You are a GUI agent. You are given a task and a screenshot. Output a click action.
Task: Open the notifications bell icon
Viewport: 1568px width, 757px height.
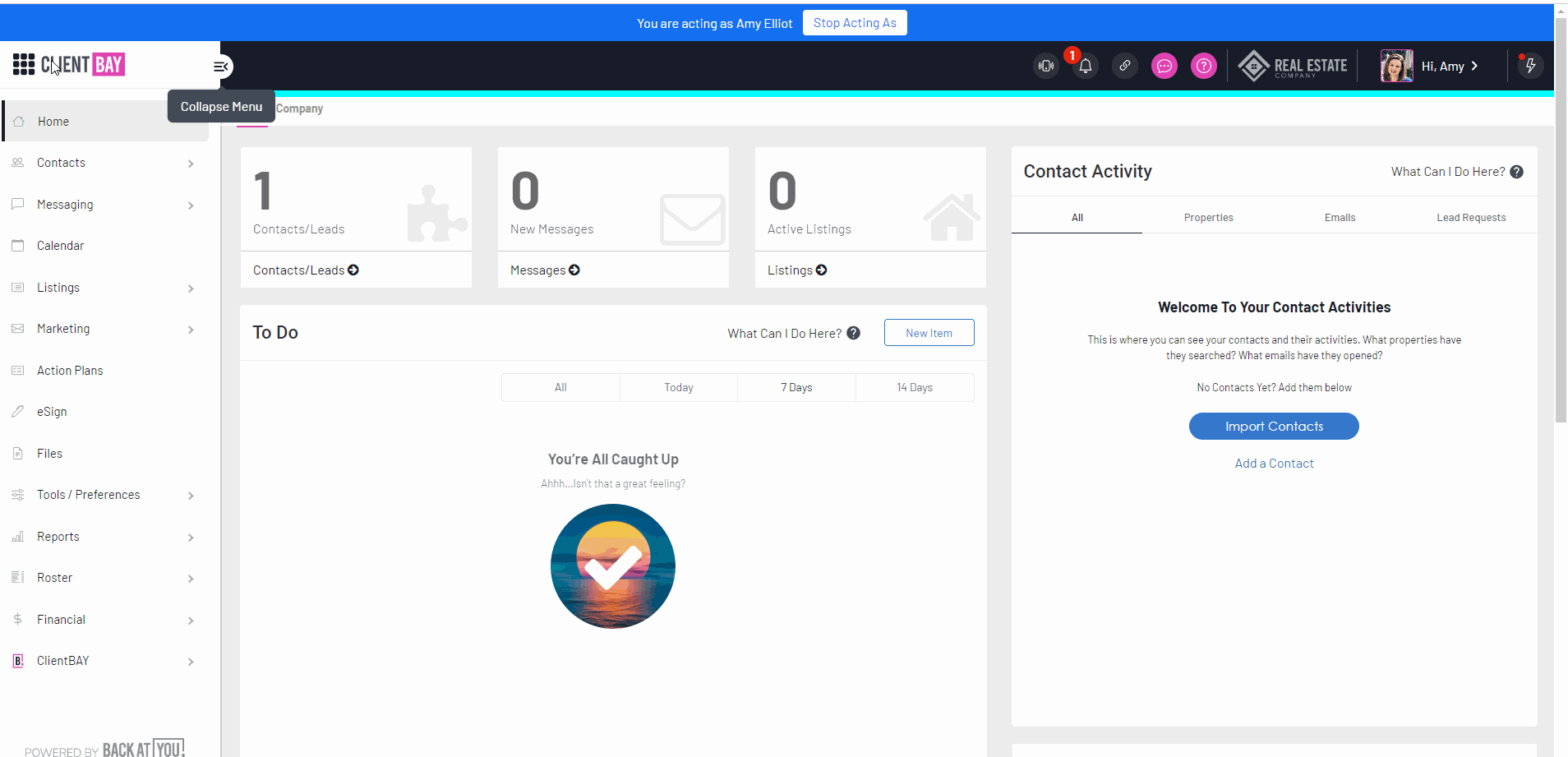(x=1085, y=67)
